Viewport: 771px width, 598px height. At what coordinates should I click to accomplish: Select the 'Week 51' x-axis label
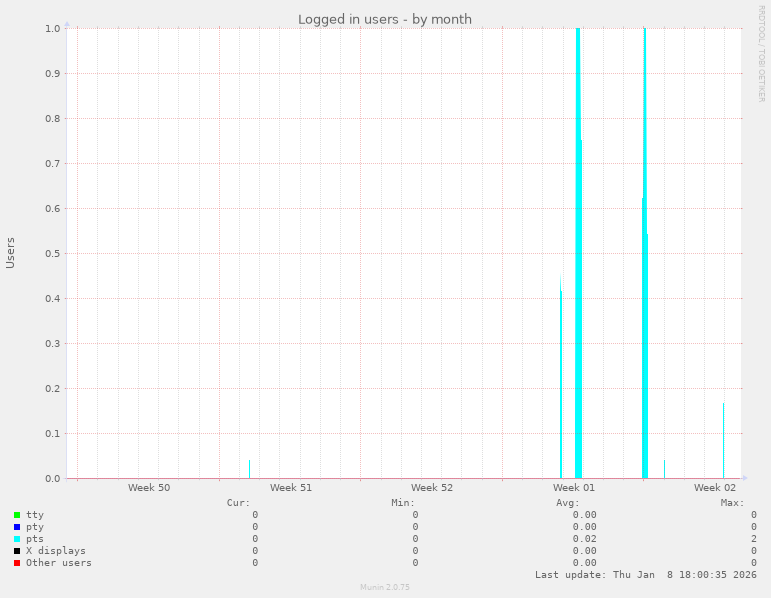click(x=291, y=488)
